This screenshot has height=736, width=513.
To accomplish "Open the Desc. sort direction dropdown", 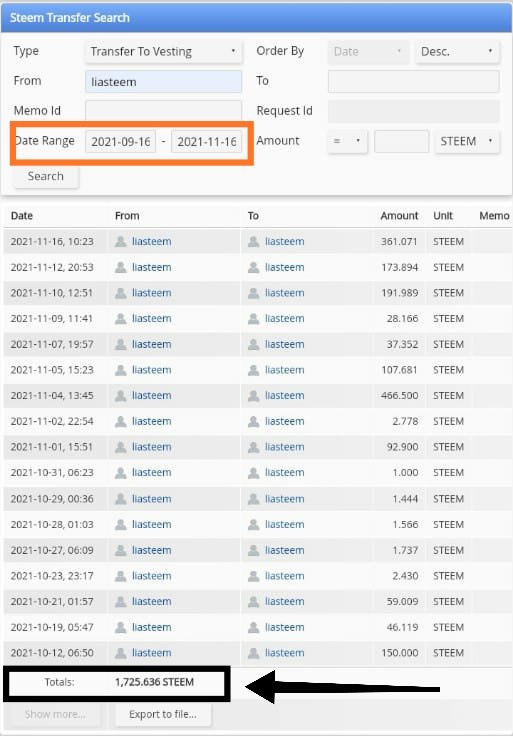I will [457, 52].
